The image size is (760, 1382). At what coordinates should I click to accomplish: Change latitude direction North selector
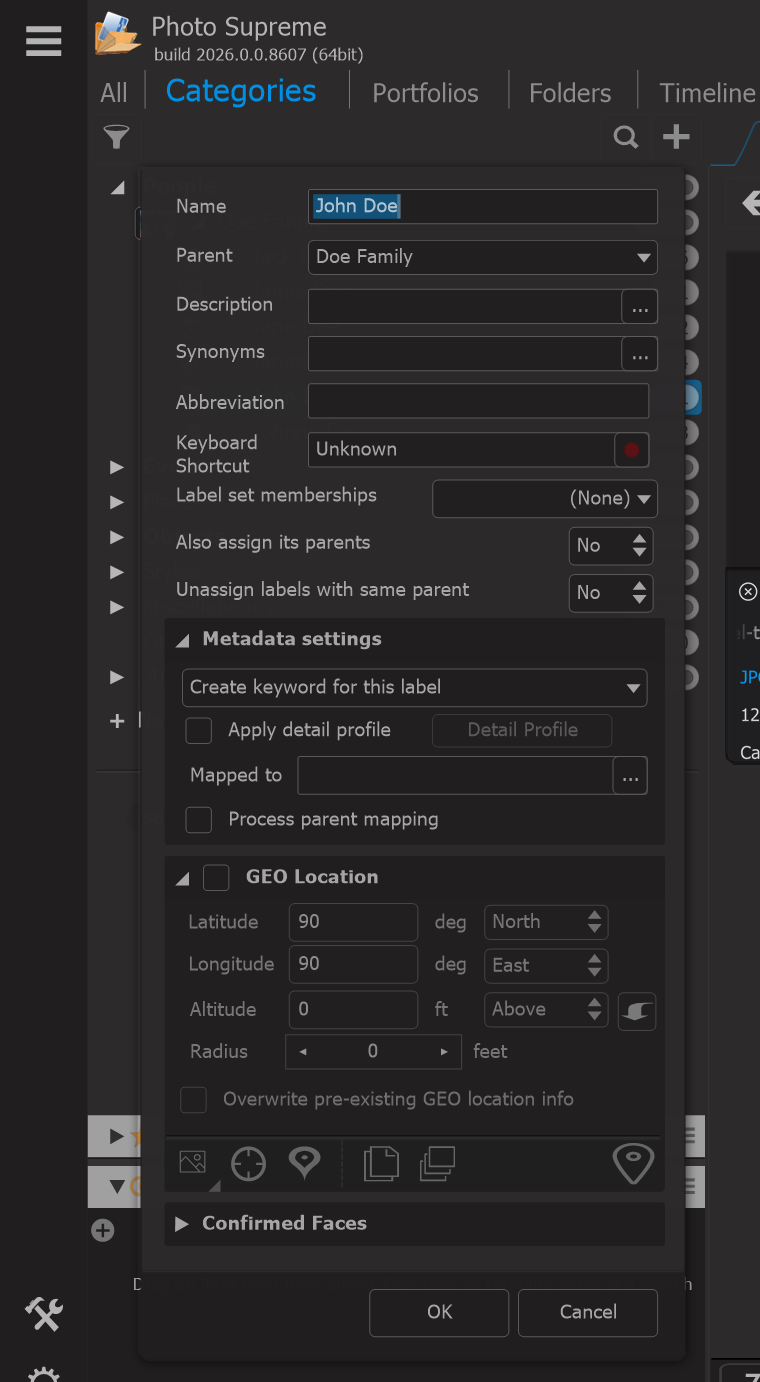(x=546, y=922)
